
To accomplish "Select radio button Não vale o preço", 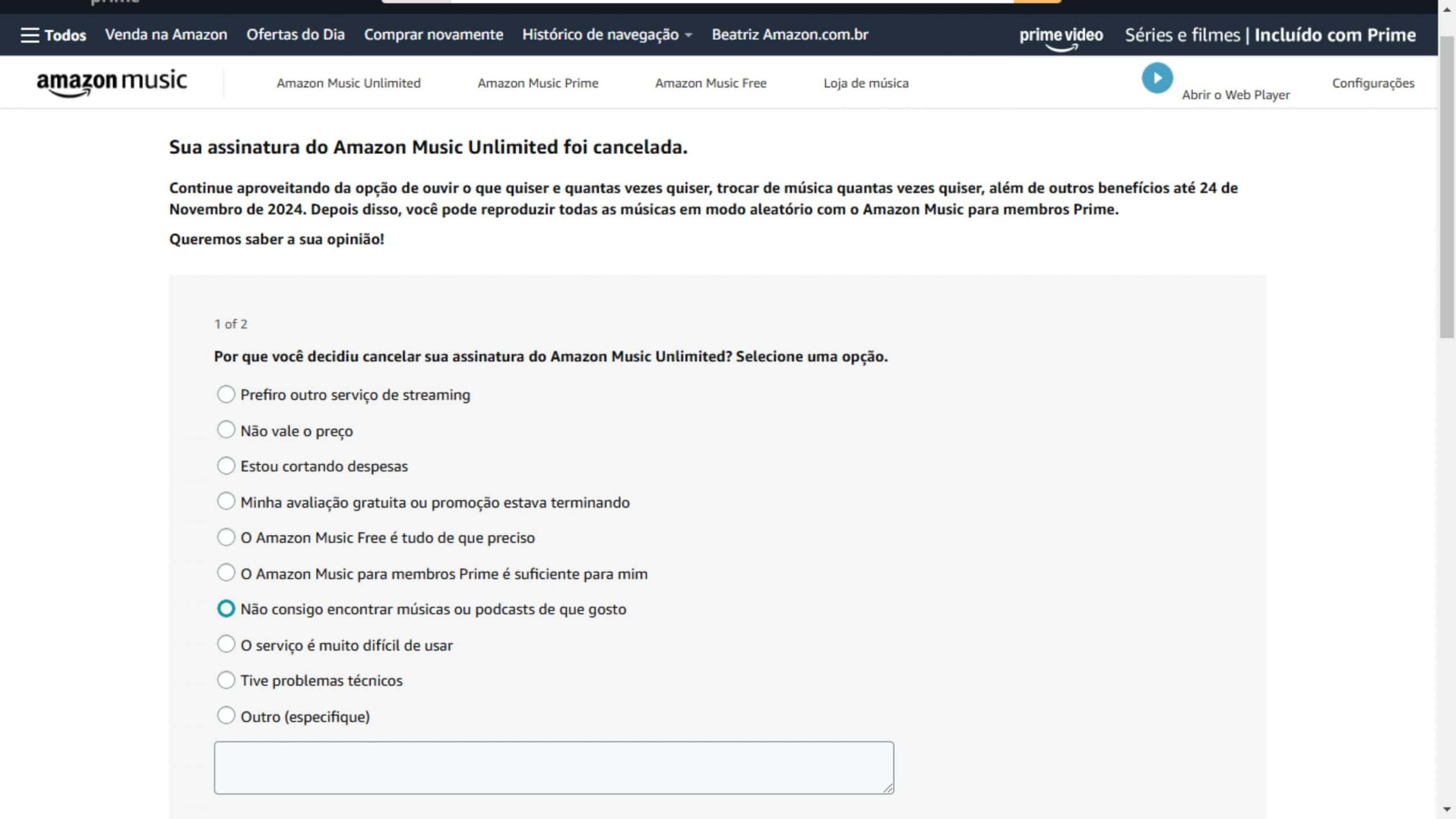I will (226, 430).
